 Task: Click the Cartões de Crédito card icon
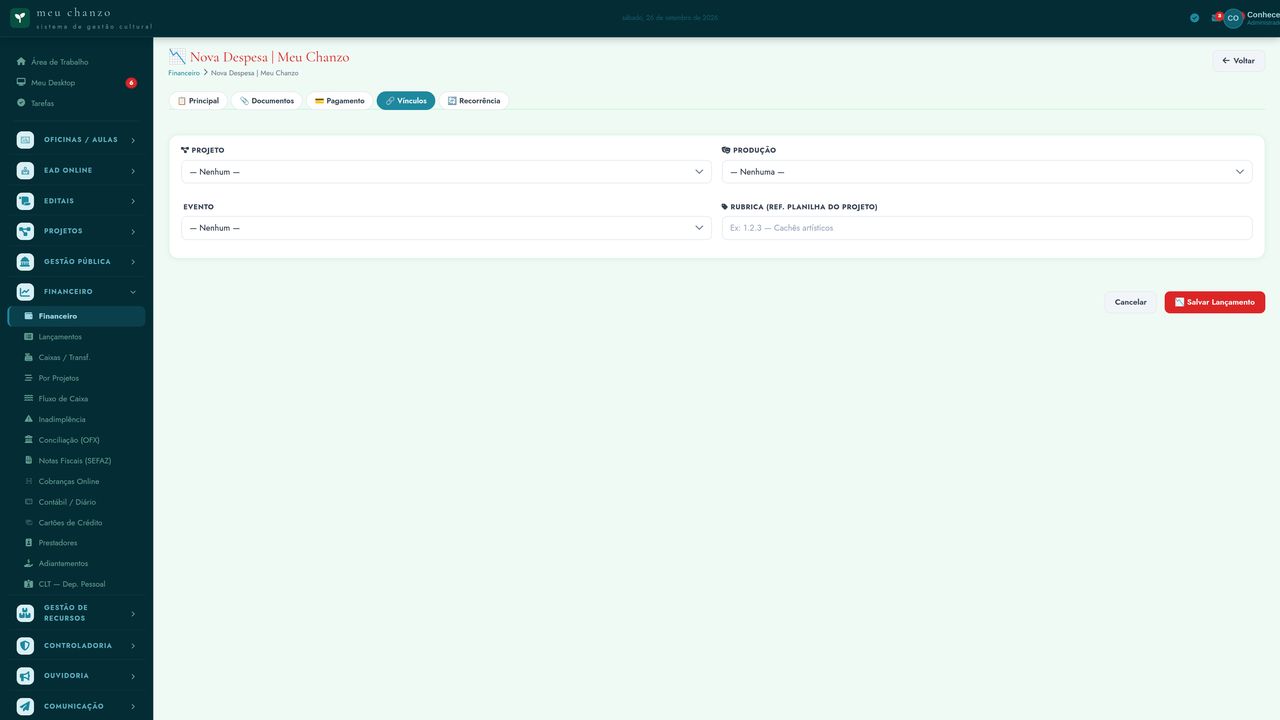click(29, 523)
